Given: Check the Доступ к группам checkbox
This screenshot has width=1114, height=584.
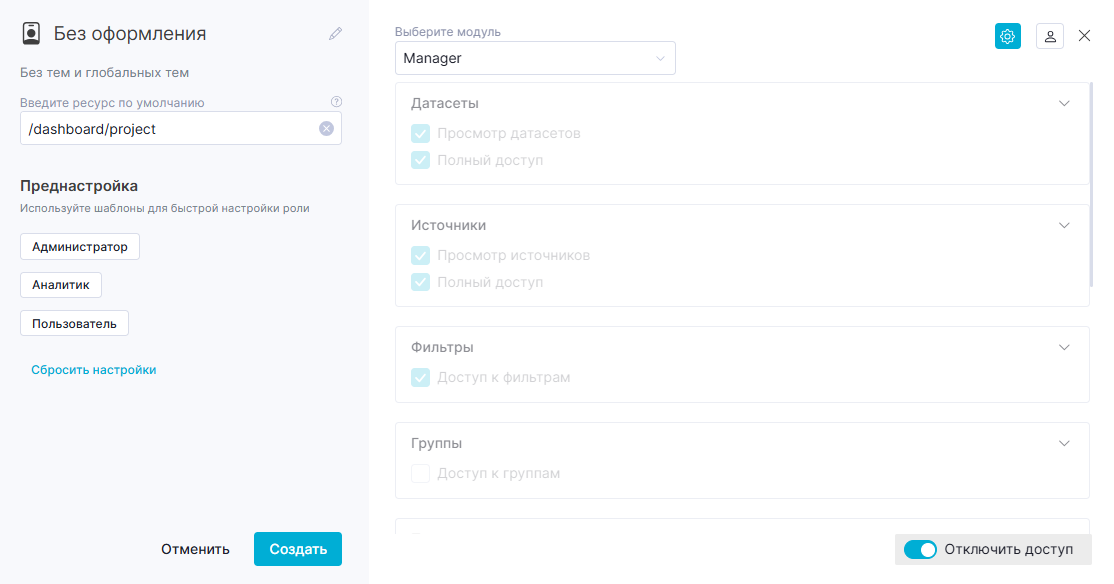Looking at the screenshot, I should [x=421, y=473].
